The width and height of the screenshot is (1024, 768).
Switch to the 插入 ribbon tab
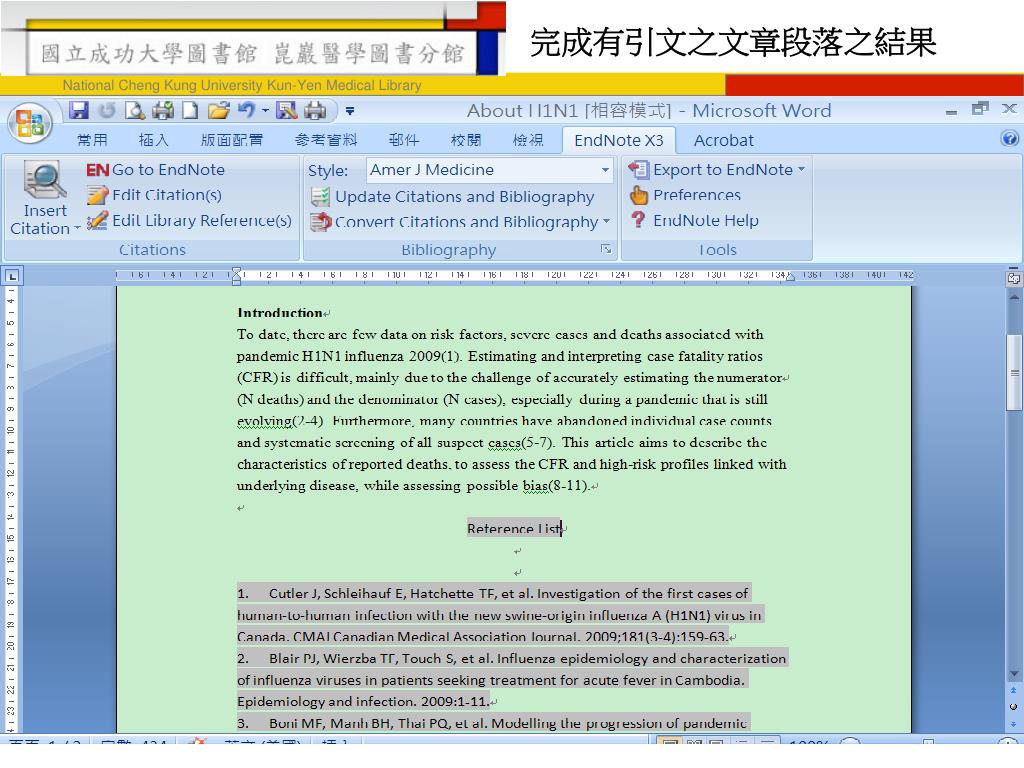coord(153,140)
